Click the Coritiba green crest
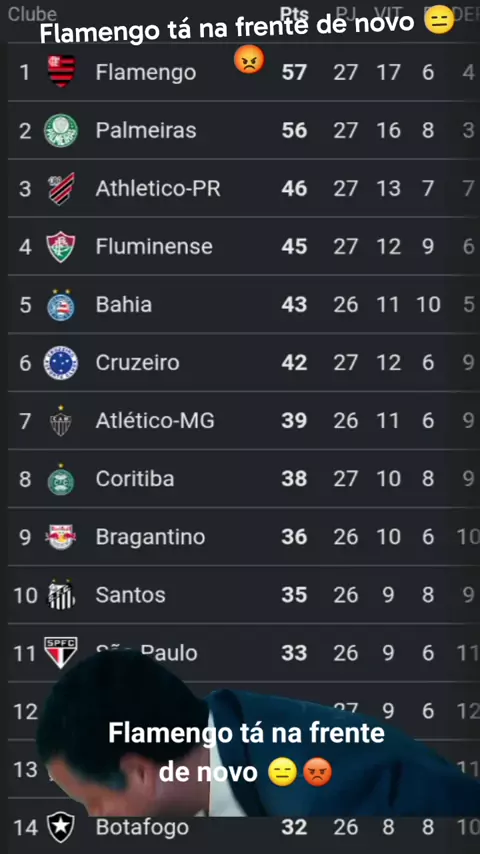Screen dimensions: 480x854 click(x=61, y=479)
